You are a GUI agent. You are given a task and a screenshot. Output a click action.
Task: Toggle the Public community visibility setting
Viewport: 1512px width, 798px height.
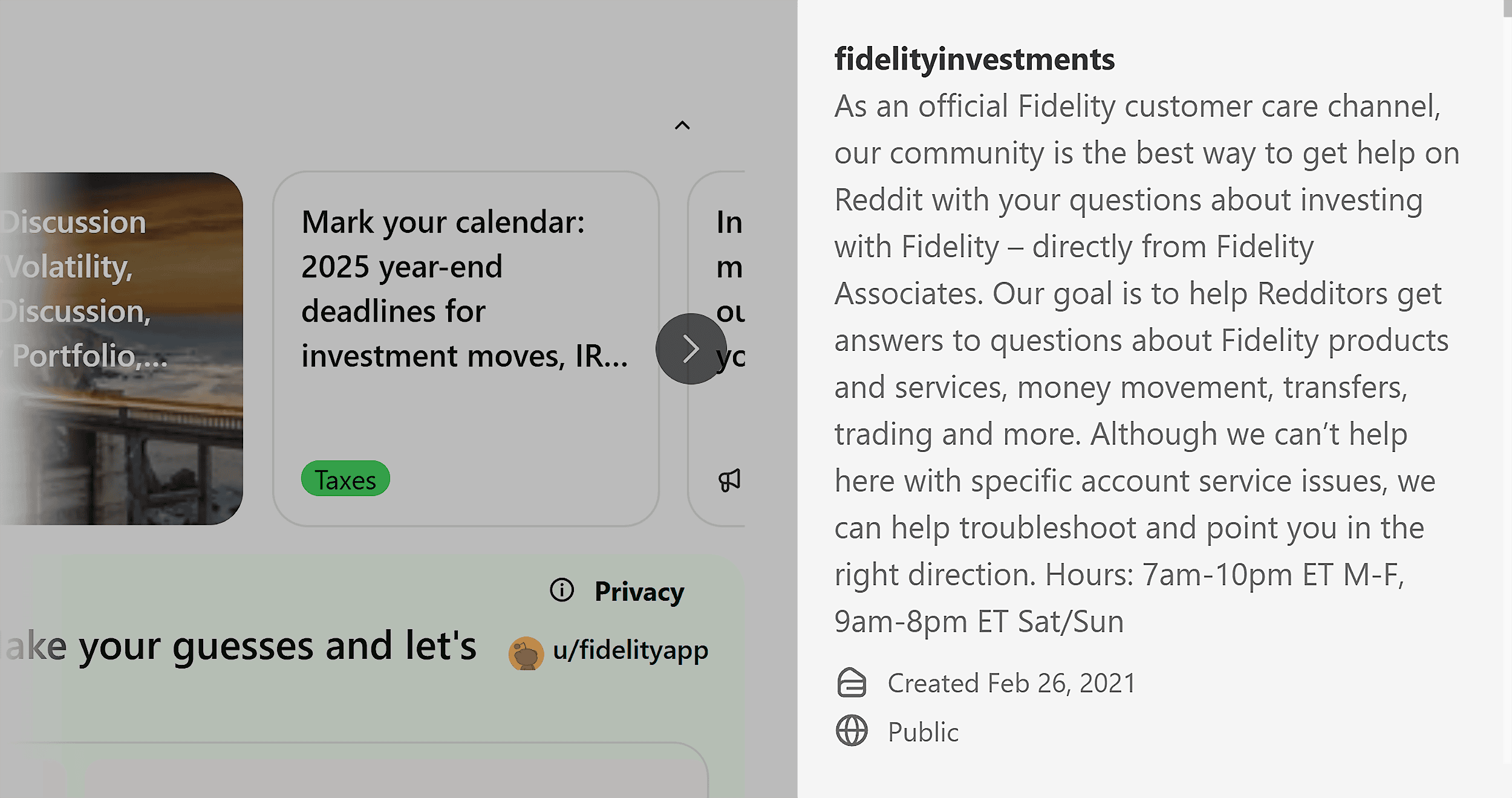point(922,732)
